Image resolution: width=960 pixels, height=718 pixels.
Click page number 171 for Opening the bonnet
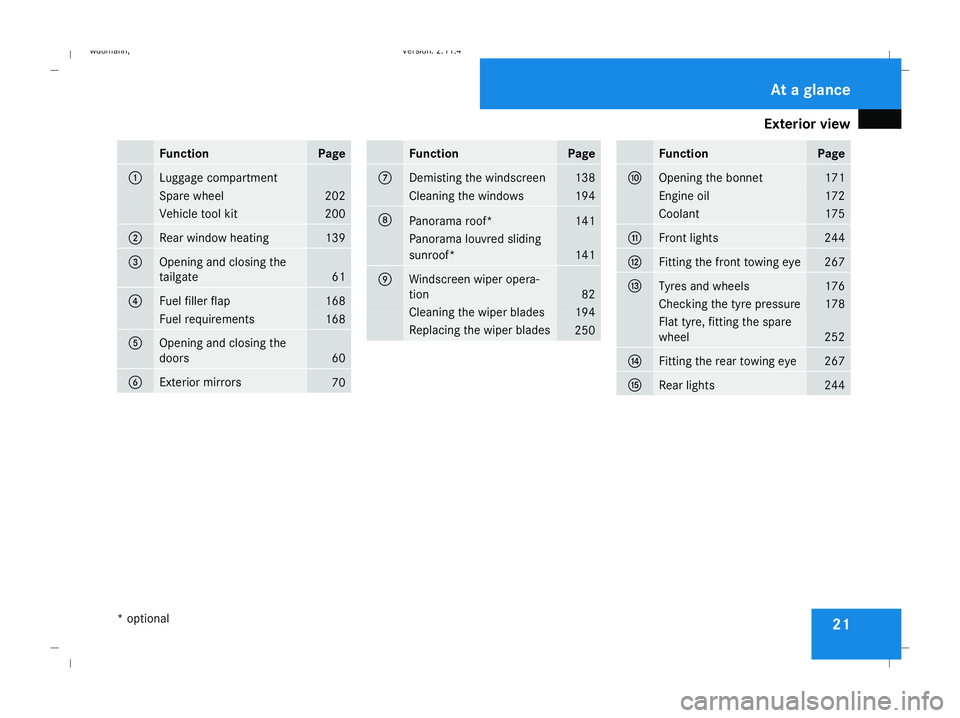pos(835,178)
